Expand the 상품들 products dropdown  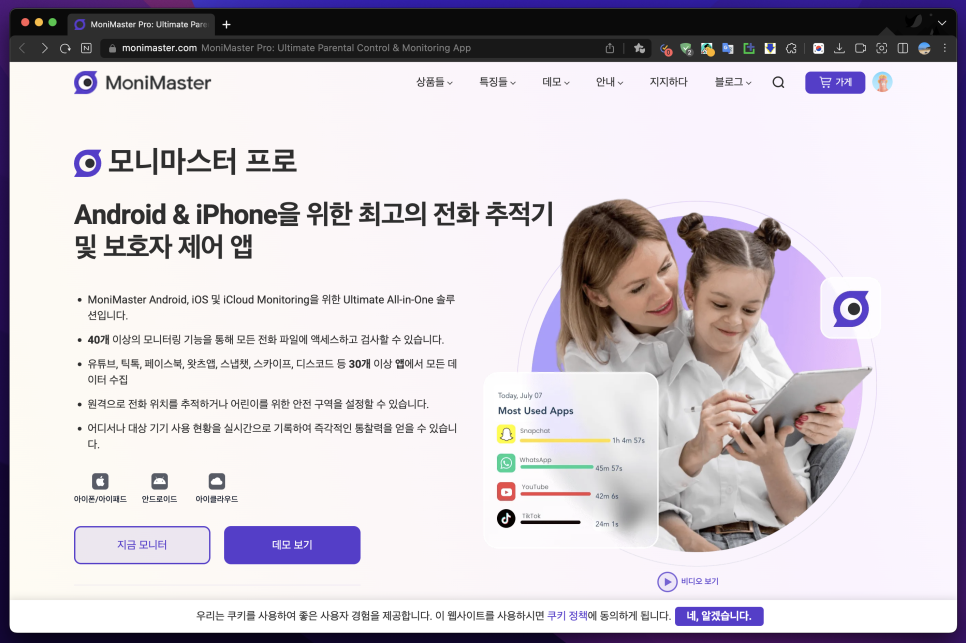click(434, 82)
